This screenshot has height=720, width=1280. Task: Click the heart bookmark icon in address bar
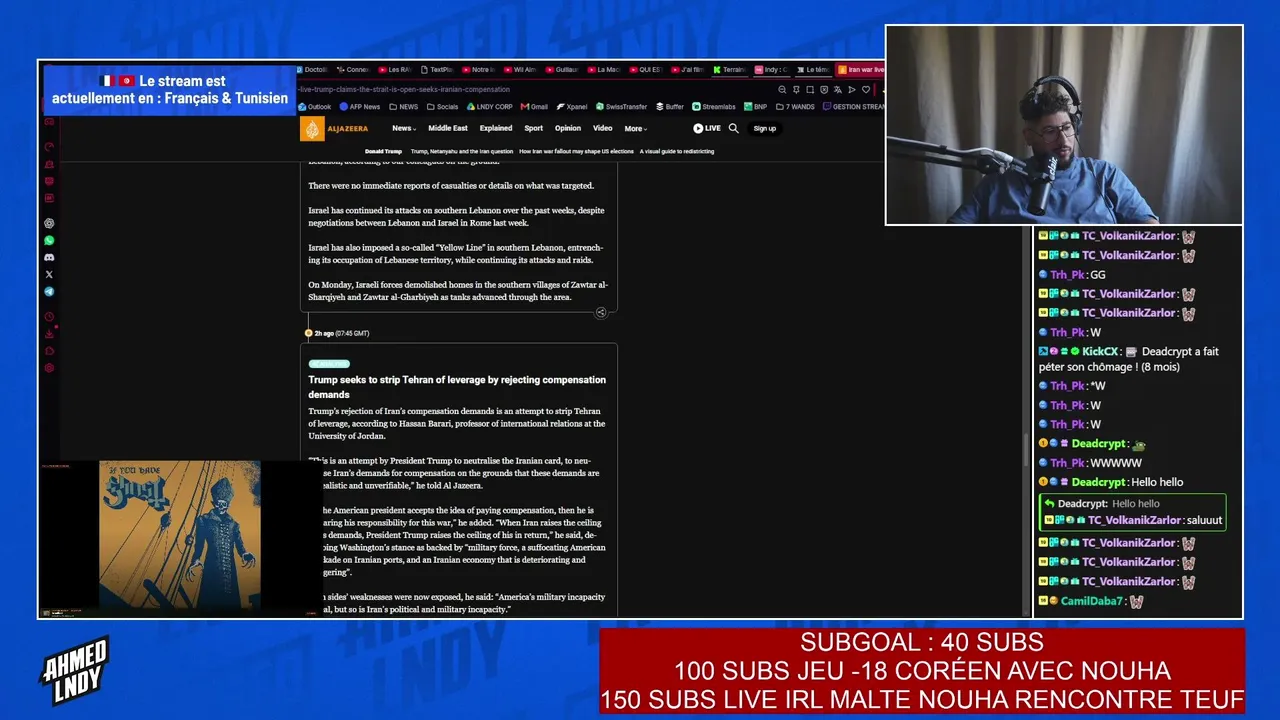click(x=867, y=89)
